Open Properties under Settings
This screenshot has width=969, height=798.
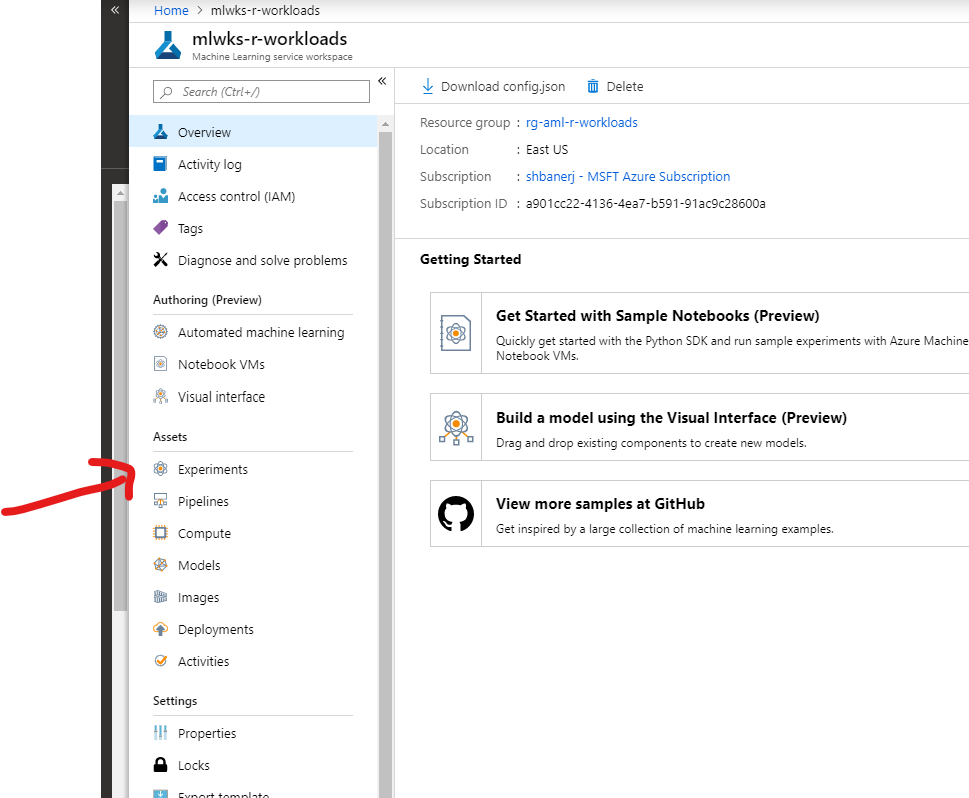[x=253, y=733]
